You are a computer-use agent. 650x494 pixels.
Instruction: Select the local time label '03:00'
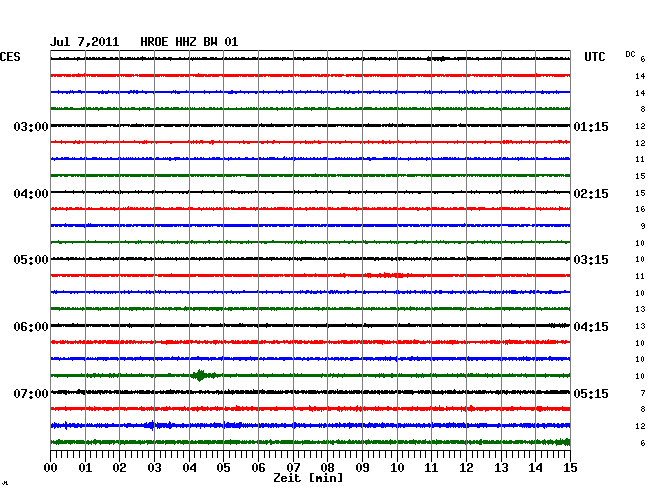click(31, 126)
